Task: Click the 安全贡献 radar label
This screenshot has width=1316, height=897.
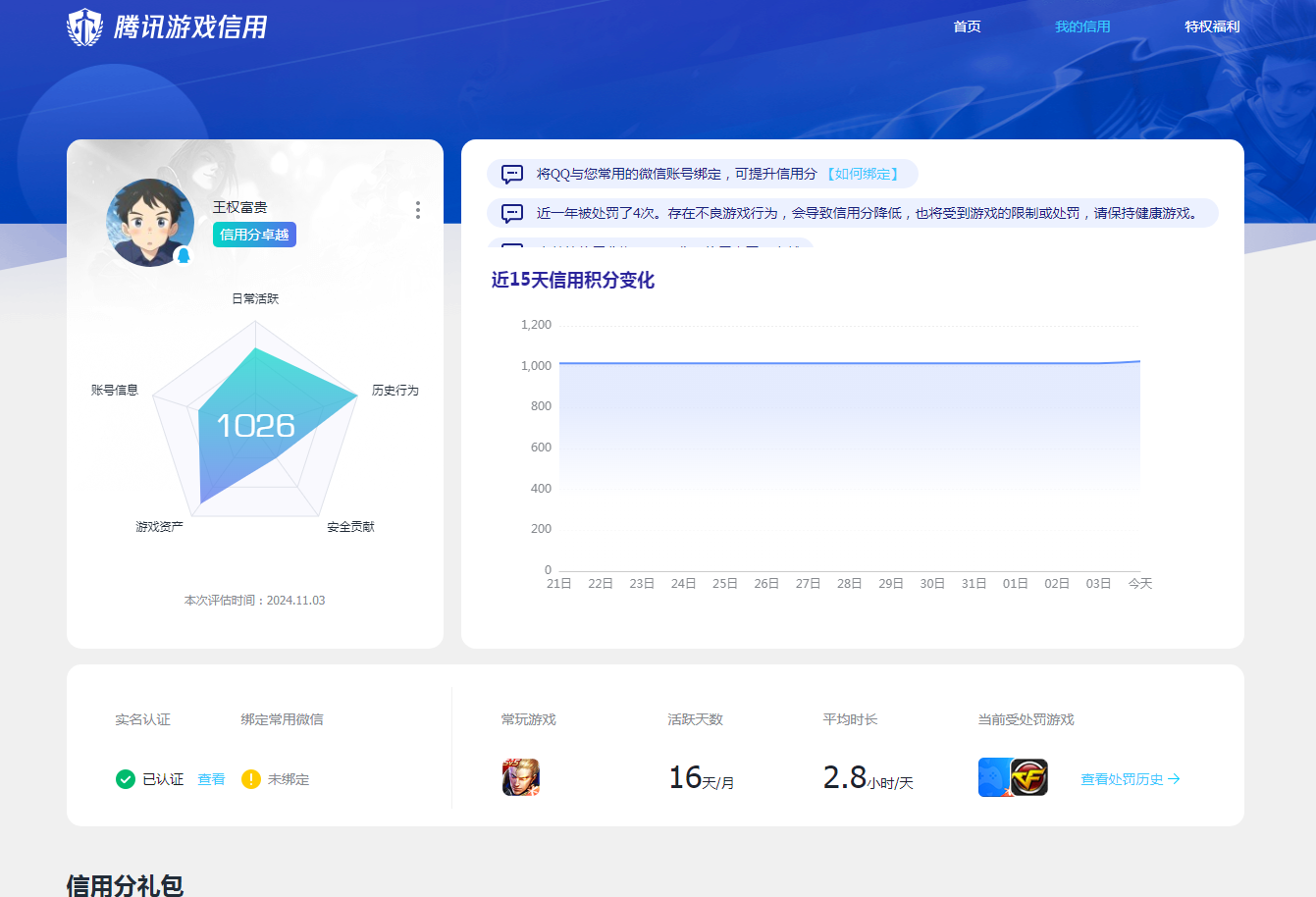Action: [x=351, y=527]
